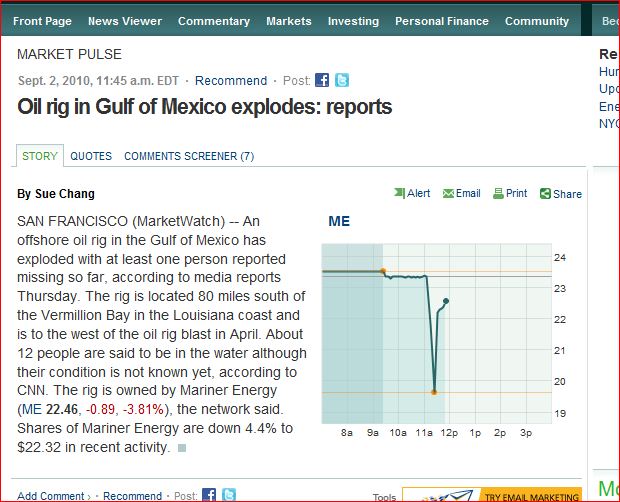
Task: Click the bottom Recommend link
Action: pyautogui.click(x=132, y=496)
